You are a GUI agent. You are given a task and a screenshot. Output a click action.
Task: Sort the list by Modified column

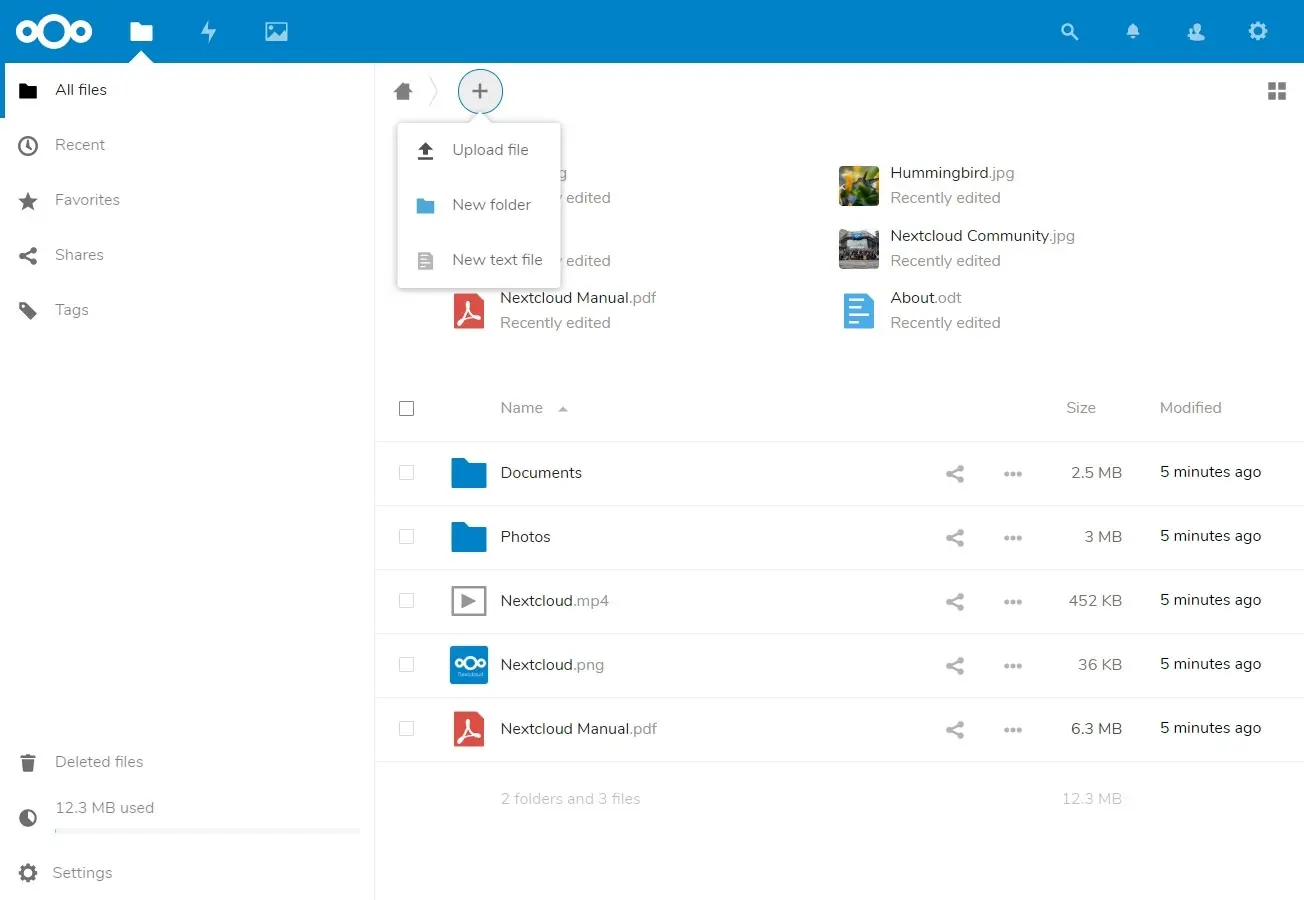coord(1190,408)
